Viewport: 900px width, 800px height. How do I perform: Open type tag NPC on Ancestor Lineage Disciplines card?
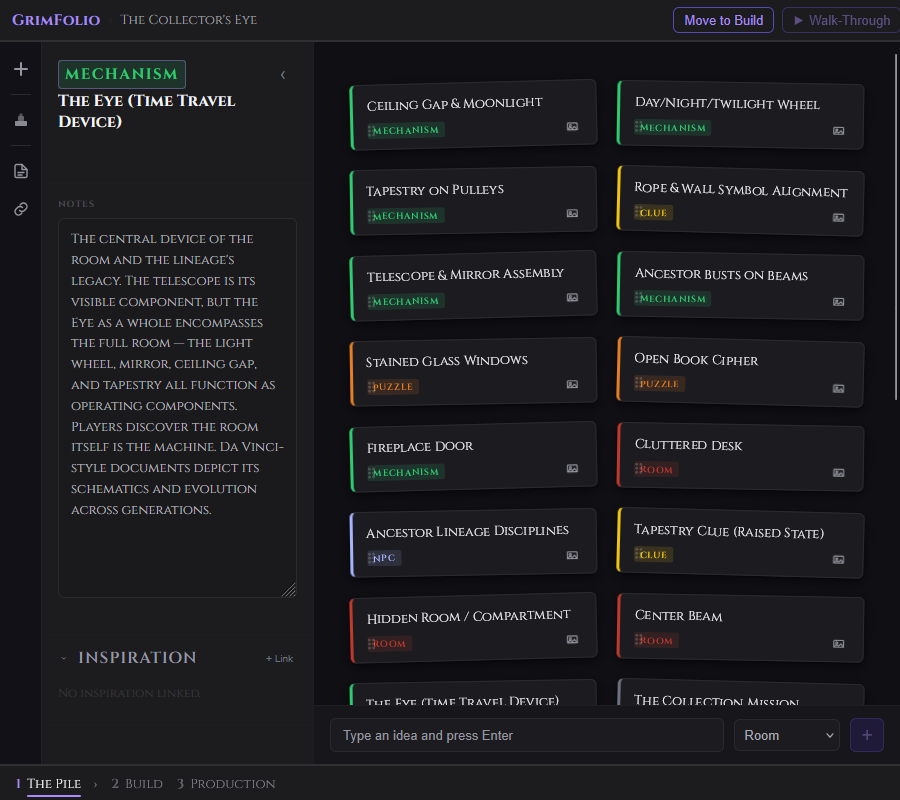click(384, 558)
